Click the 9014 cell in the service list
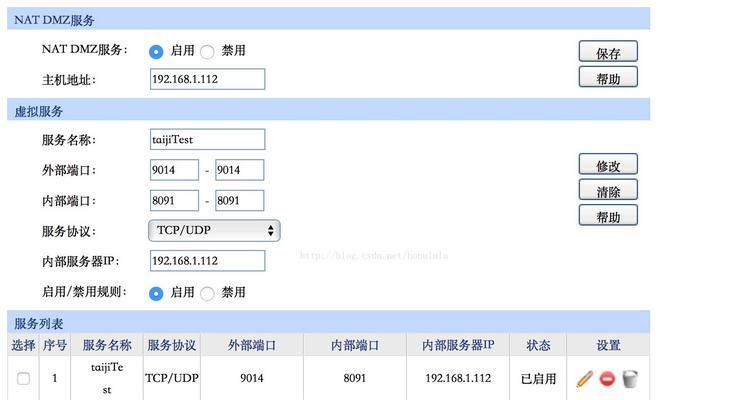The width and height of the screenshot is (738, 400). pos(252,378)
